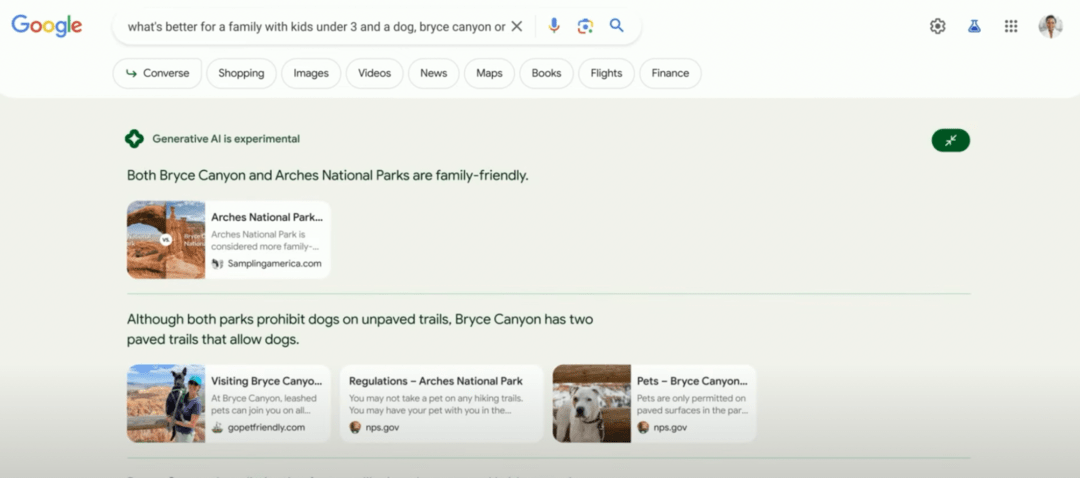The width and height of the screenshot is (1080, 478).
Task: Select the Converse chip
Action: tap(158, 73)
